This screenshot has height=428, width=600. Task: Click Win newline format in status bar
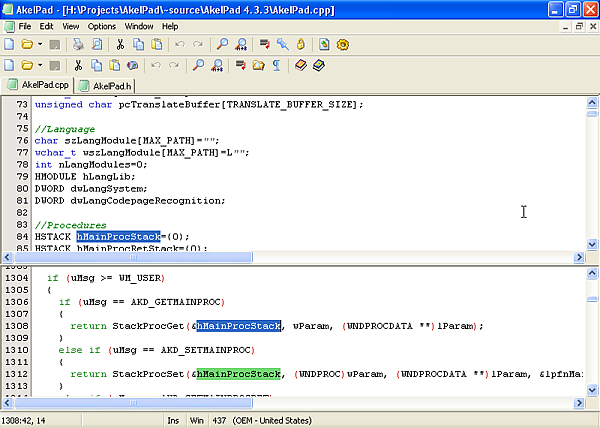tap(197, 420)
